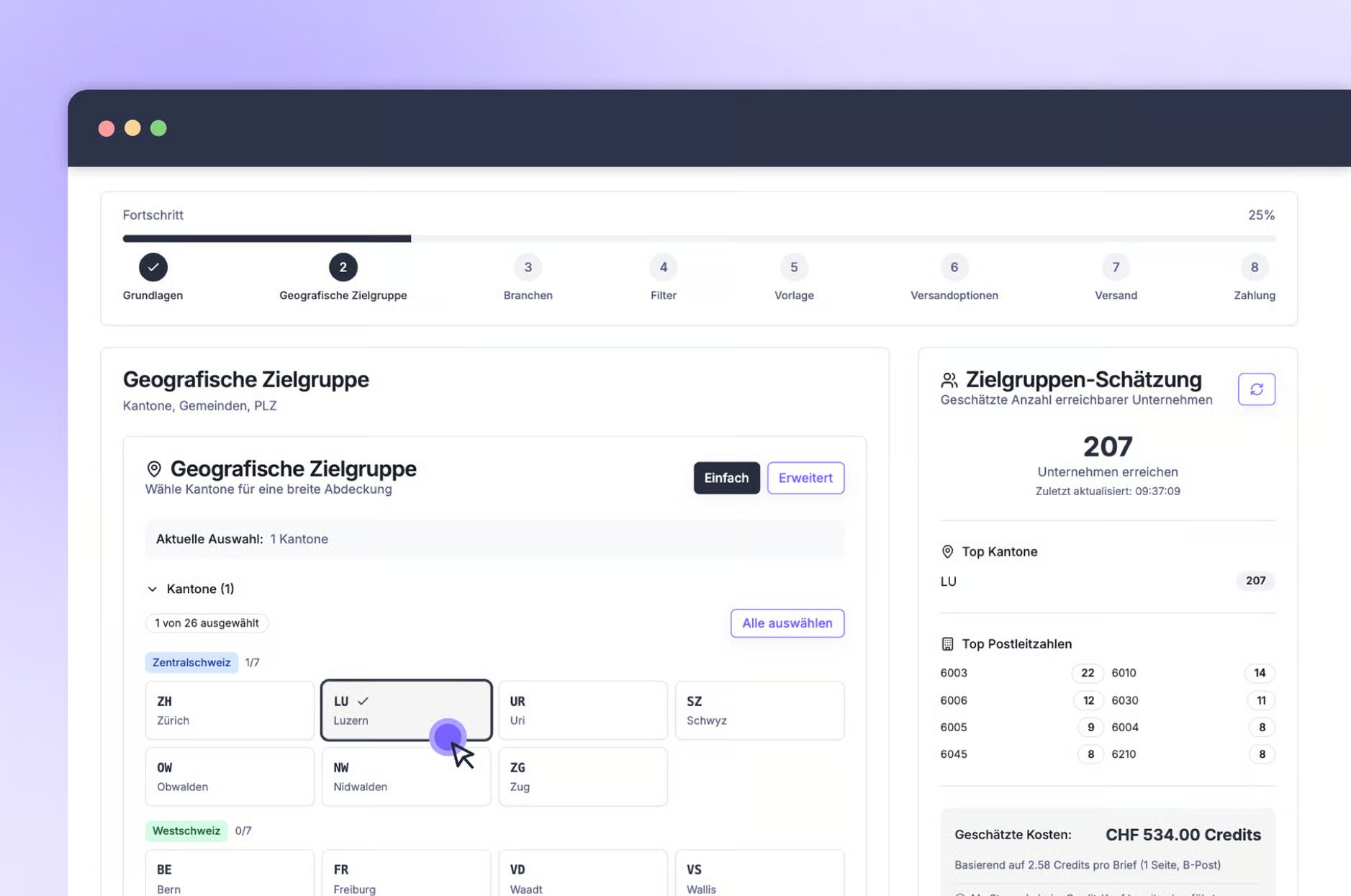The width and height of the screenshot is (1351, 896).
Task: Click the completed Grundlagen checkmark step
Action: click(x=153, y=267)
